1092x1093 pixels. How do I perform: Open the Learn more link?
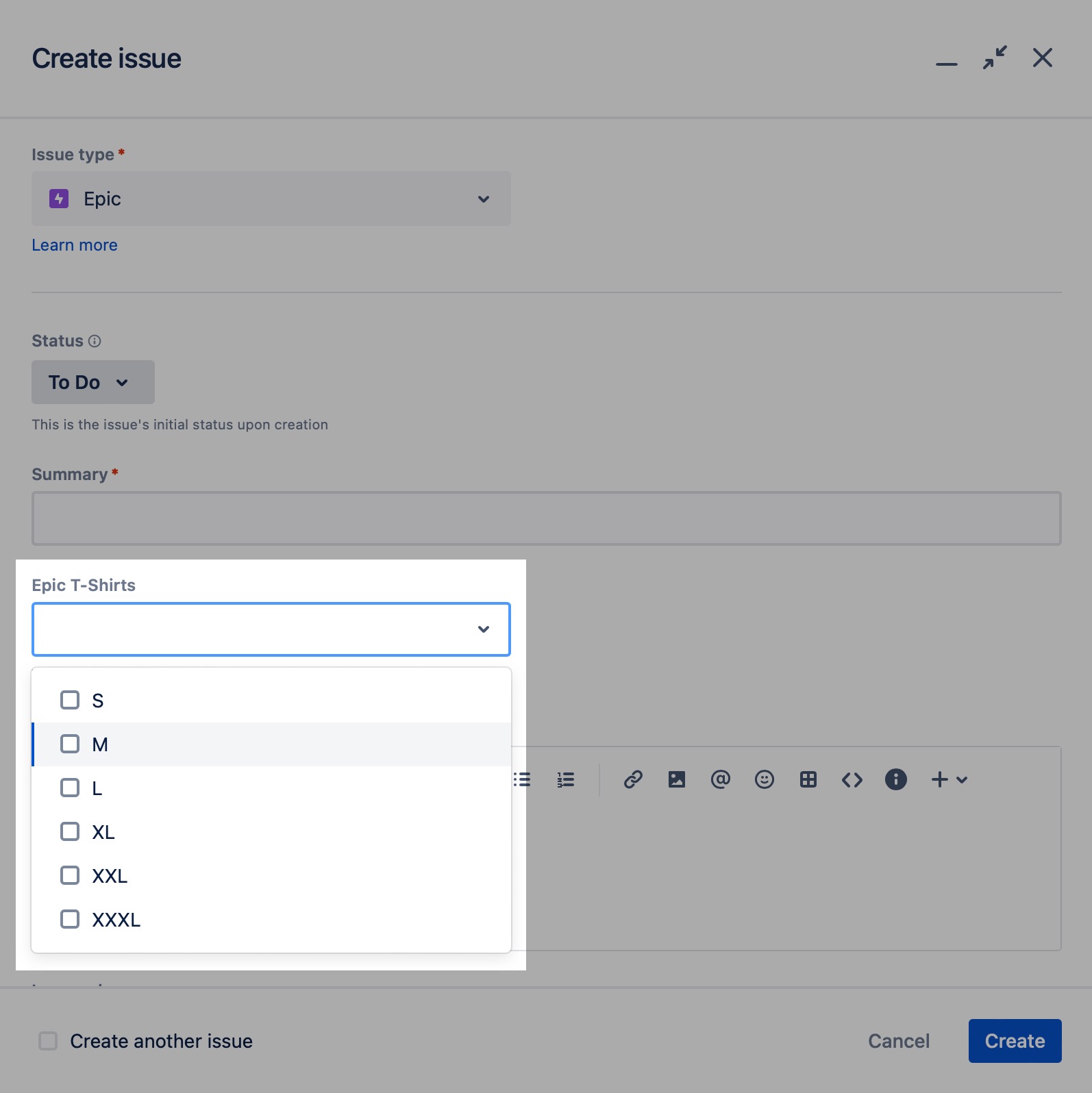tap(75, 245)
